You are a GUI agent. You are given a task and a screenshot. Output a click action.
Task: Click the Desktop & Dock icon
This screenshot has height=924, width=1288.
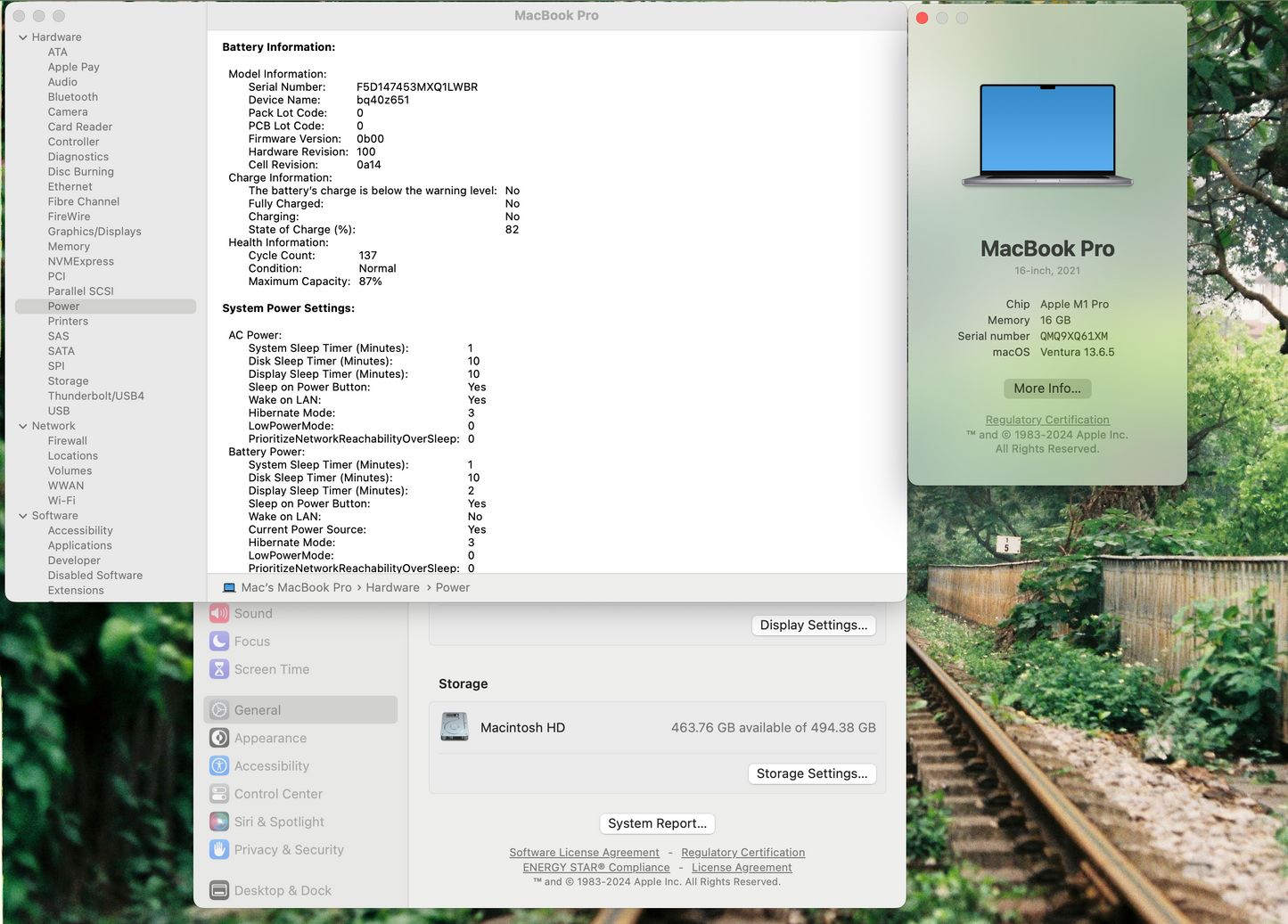pyautogui.click(x=219, y=890)
